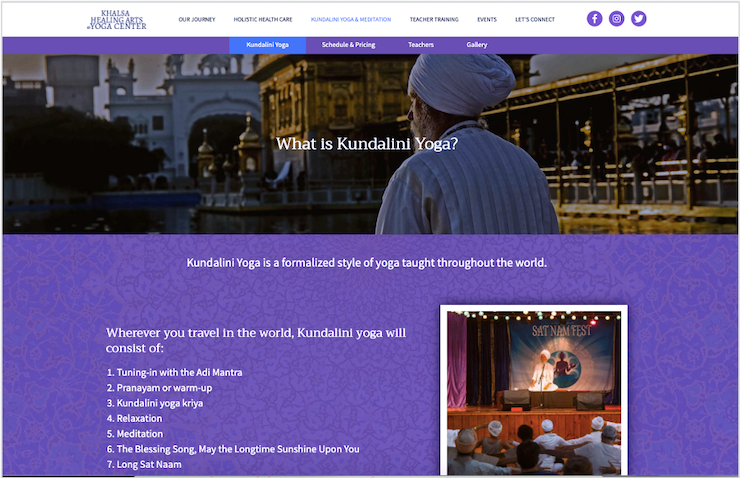Select the Kundalini Yoga sub-tab

pyautogui.click(x=268, y=45)
